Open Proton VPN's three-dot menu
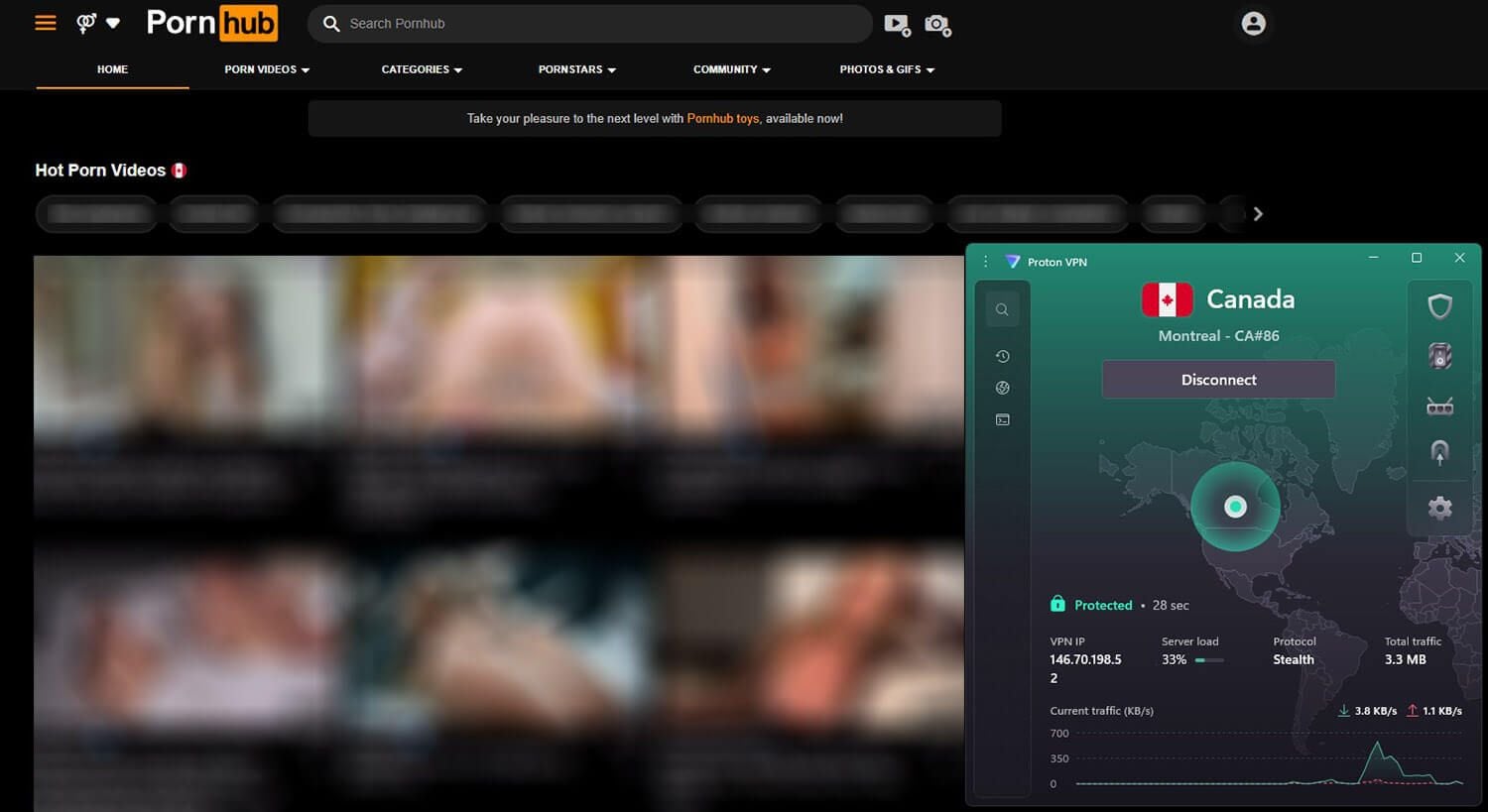This screenshot has height=812, width=1488. (985, 262)
